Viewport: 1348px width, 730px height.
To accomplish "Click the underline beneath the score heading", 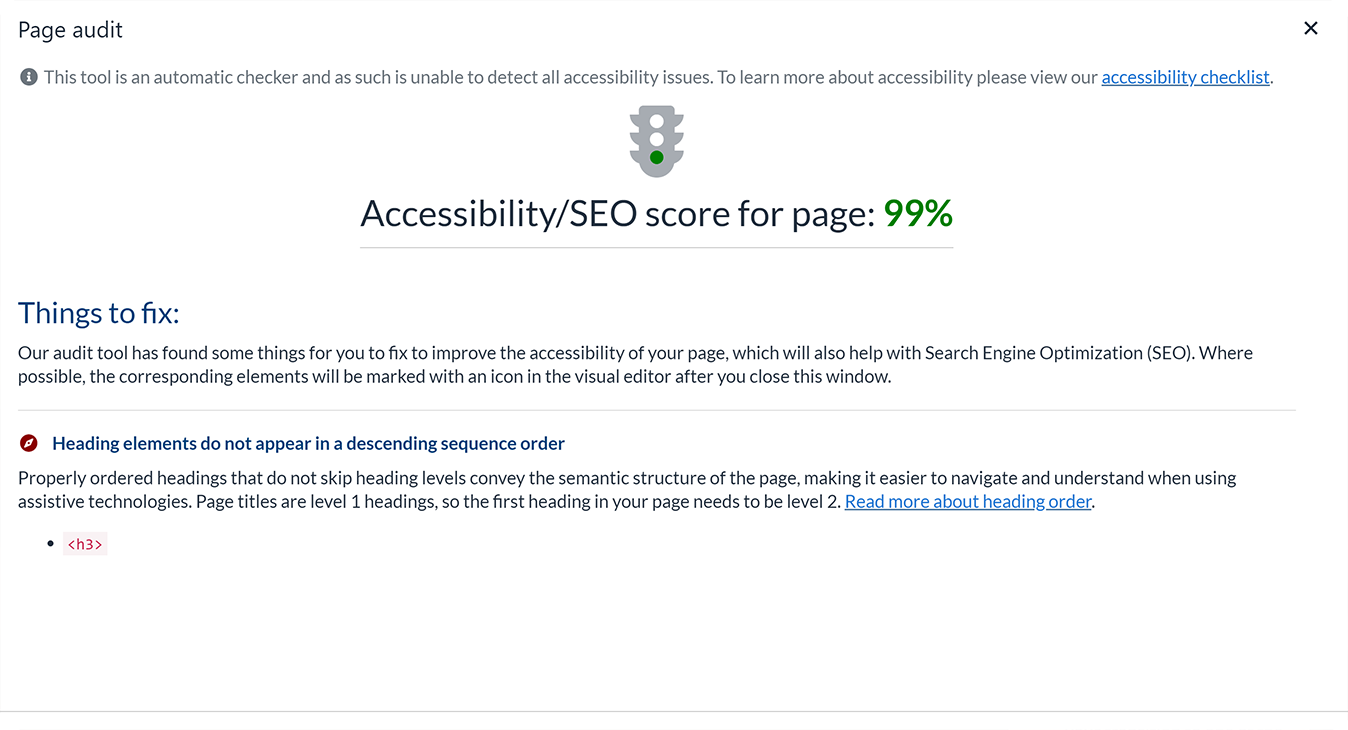I will click(x=656, y=246).
